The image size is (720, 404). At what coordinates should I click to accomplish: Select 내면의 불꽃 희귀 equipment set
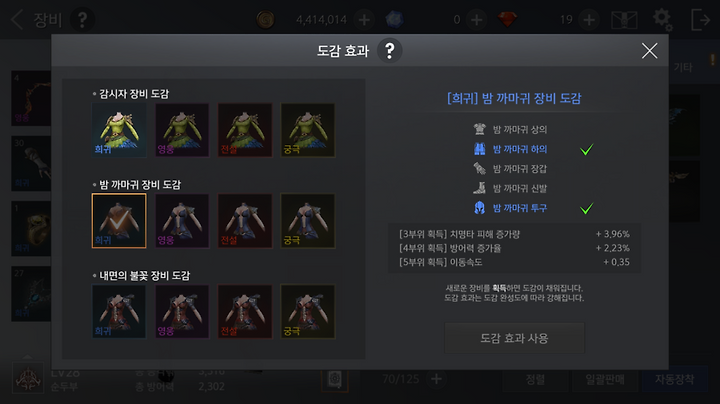[x=119, y=312]
